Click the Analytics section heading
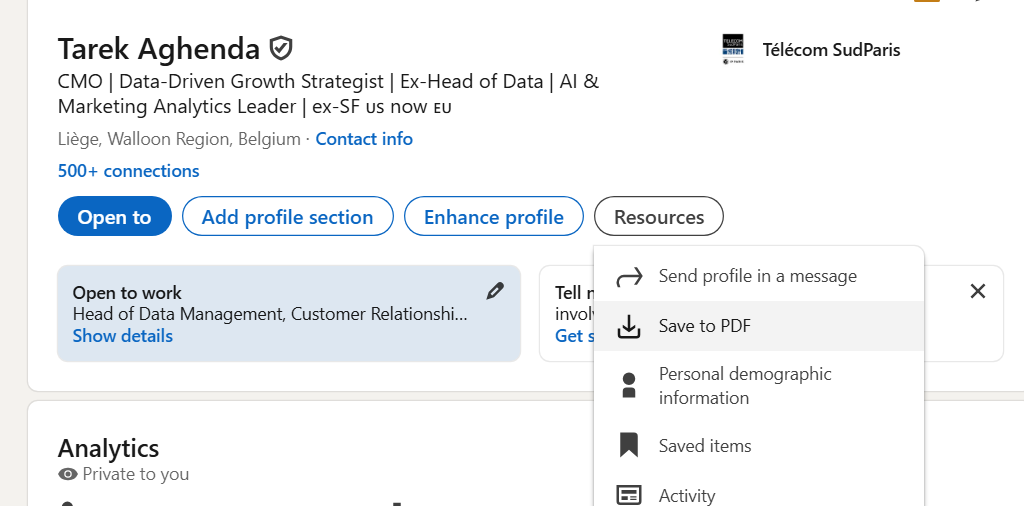 tap(108, 447)
